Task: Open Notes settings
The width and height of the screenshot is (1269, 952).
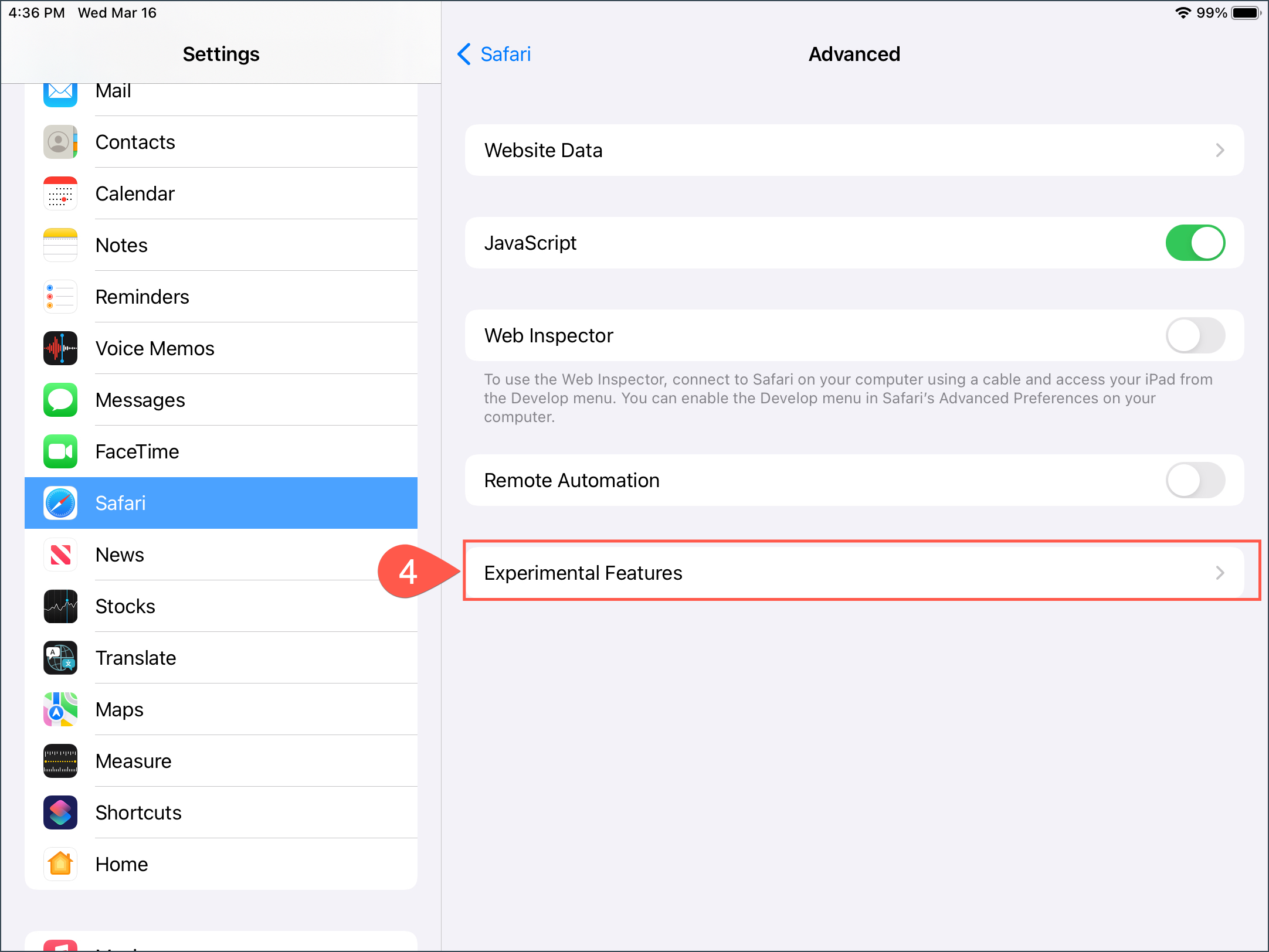Action: click(221, 245)
